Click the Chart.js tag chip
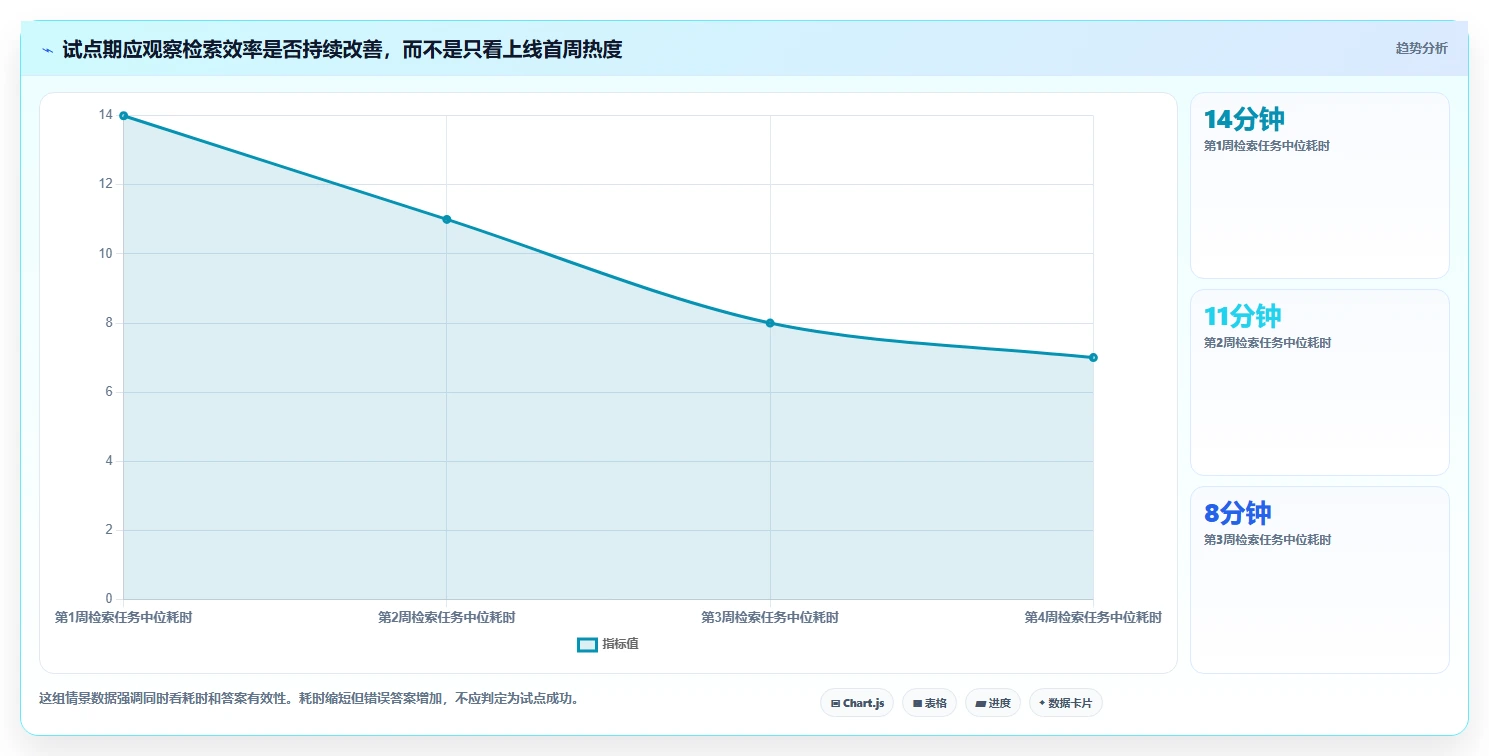This screenshot has width=1489, height=756. (857, 703)
